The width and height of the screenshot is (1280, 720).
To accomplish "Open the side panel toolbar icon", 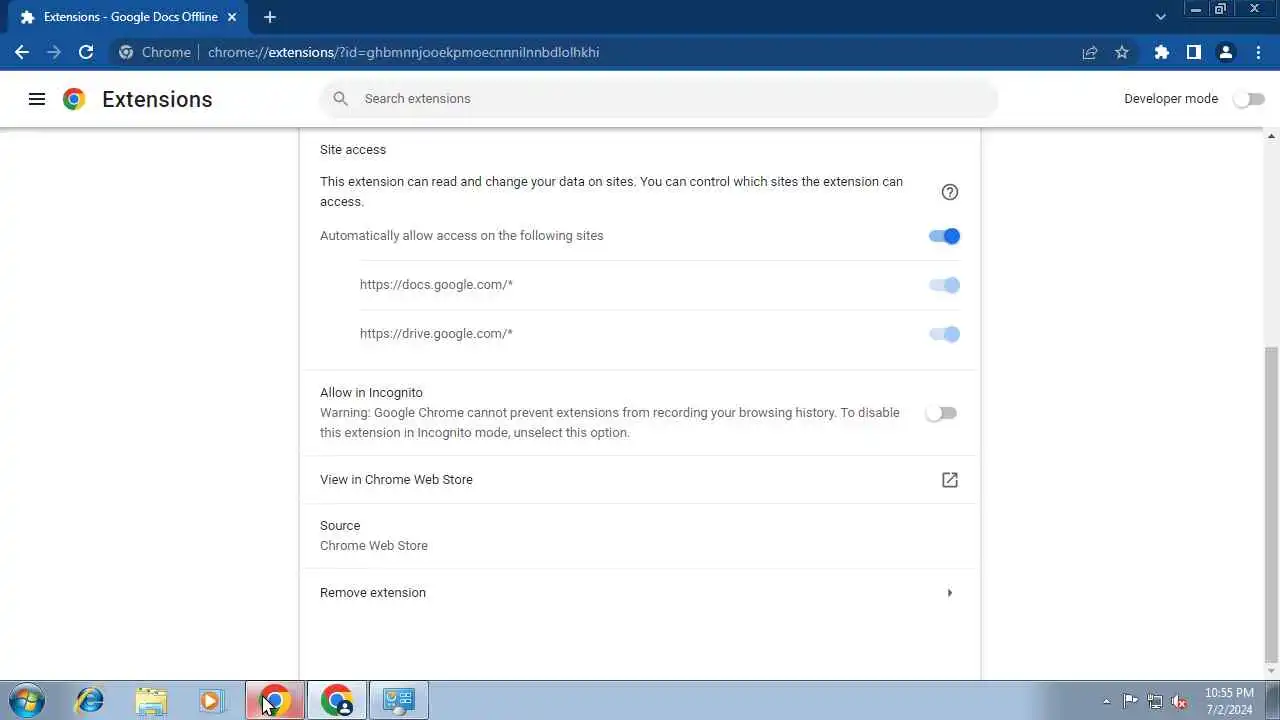I will point(1194,52).
